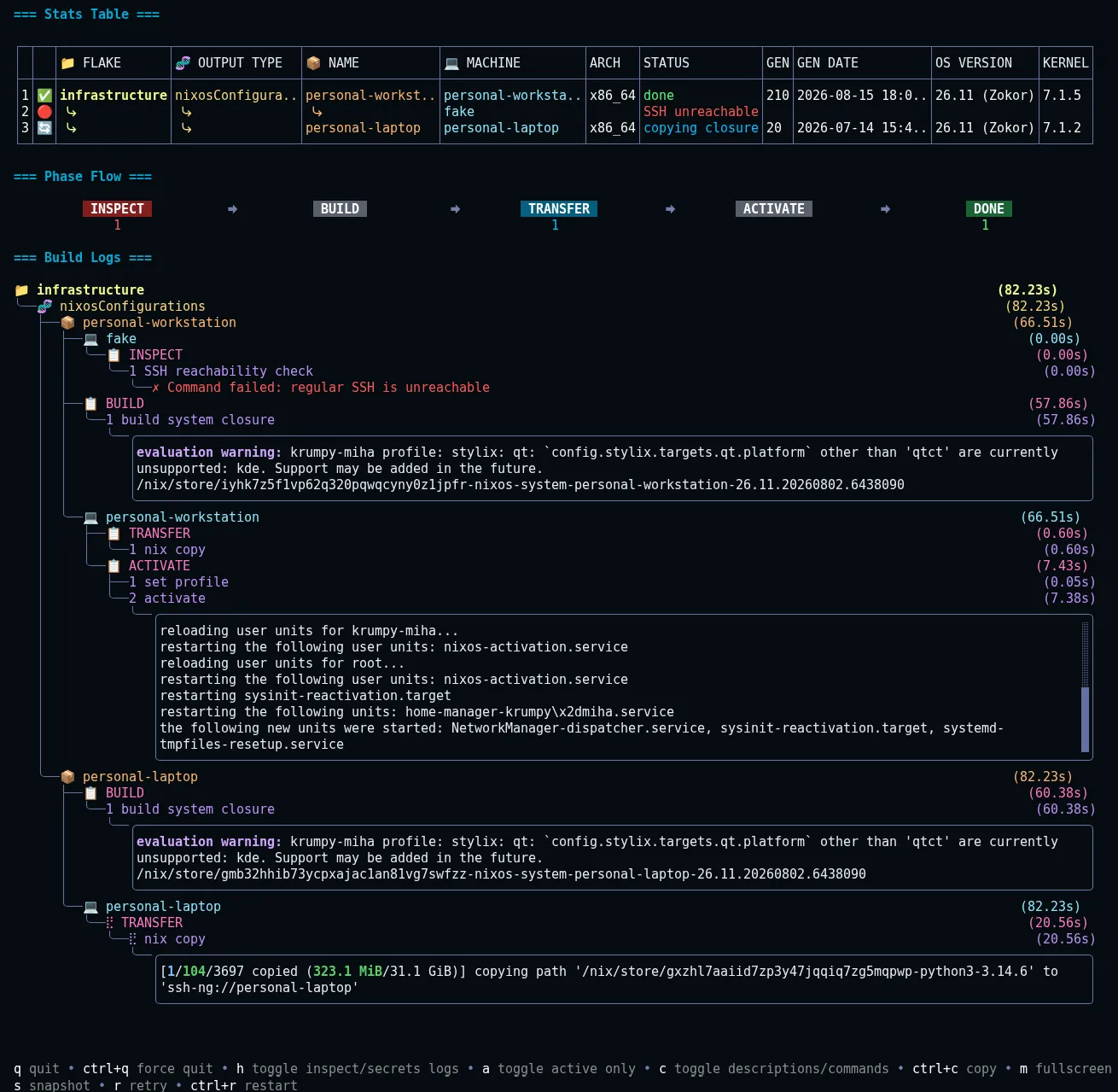1118x1092 pixels.
Task: Select the DONE phase badge in Phase Flow
Action: pos(989,209)
